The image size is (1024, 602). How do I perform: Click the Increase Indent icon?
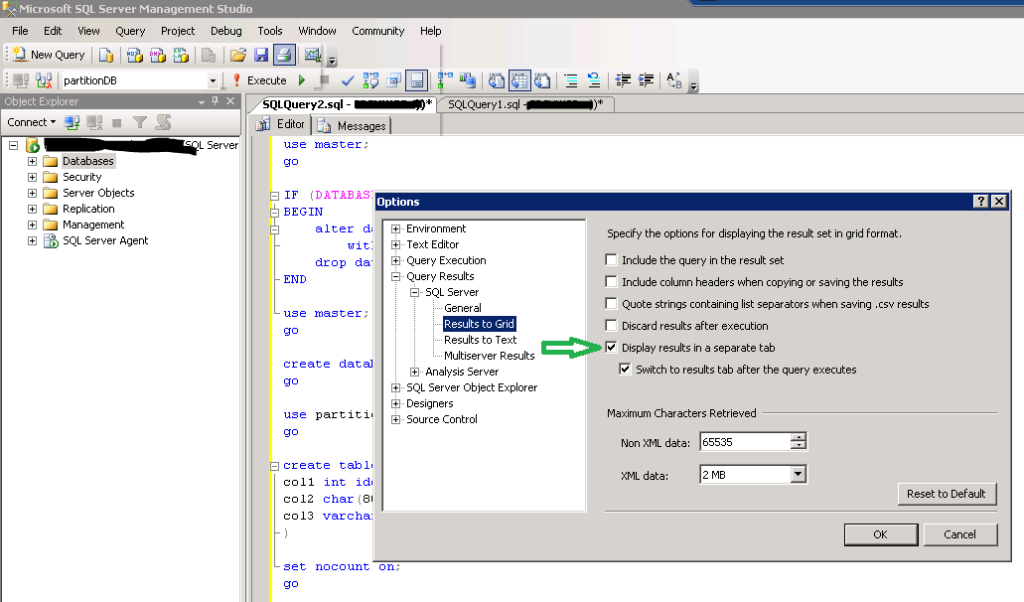coord(646,80)
